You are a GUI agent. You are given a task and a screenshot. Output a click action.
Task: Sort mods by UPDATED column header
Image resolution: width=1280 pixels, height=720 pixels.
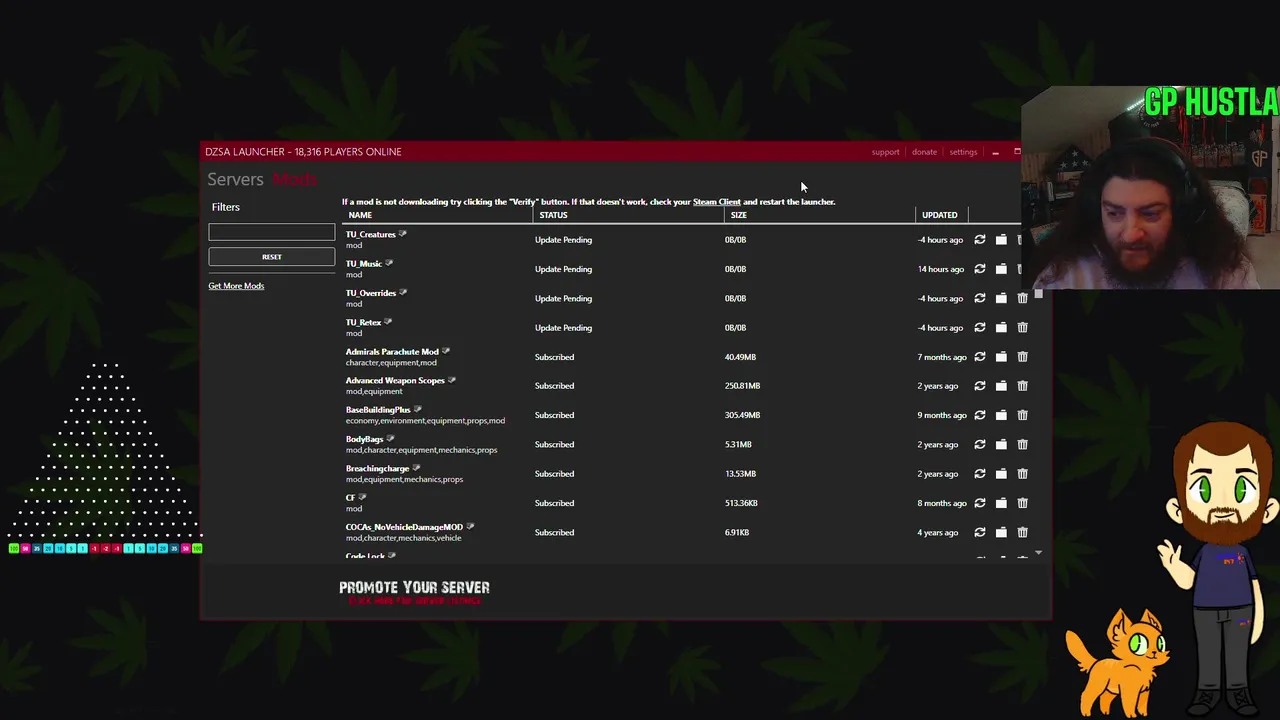939,215
